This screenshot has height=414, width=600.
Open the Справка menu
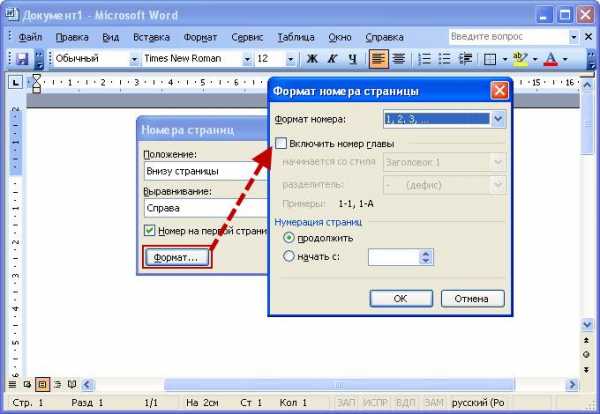pos(384,37)
